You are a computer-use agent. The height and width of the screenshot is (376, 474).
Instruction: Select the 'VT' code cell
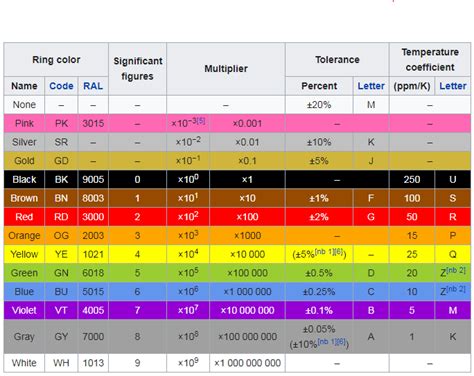coord(61,310)
